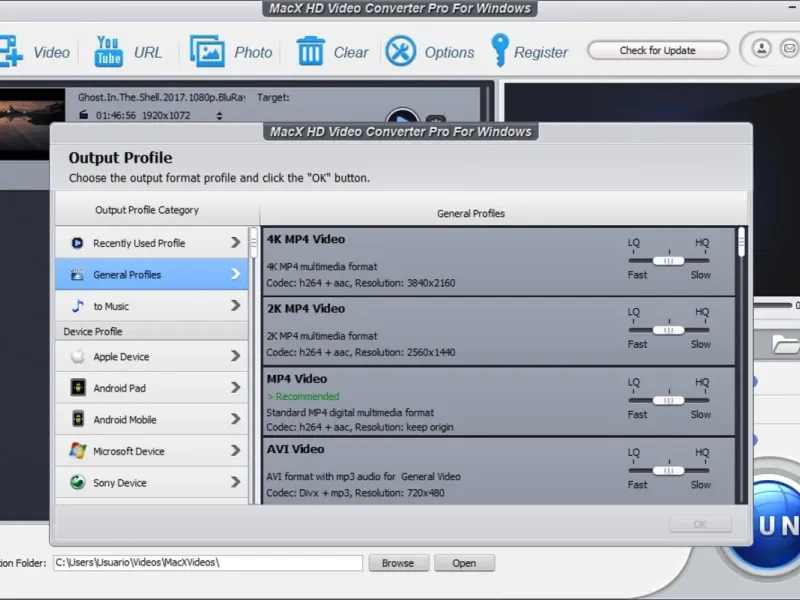Click the folder icon behind dialog
800x600 pixels.
tap(785, 344)
